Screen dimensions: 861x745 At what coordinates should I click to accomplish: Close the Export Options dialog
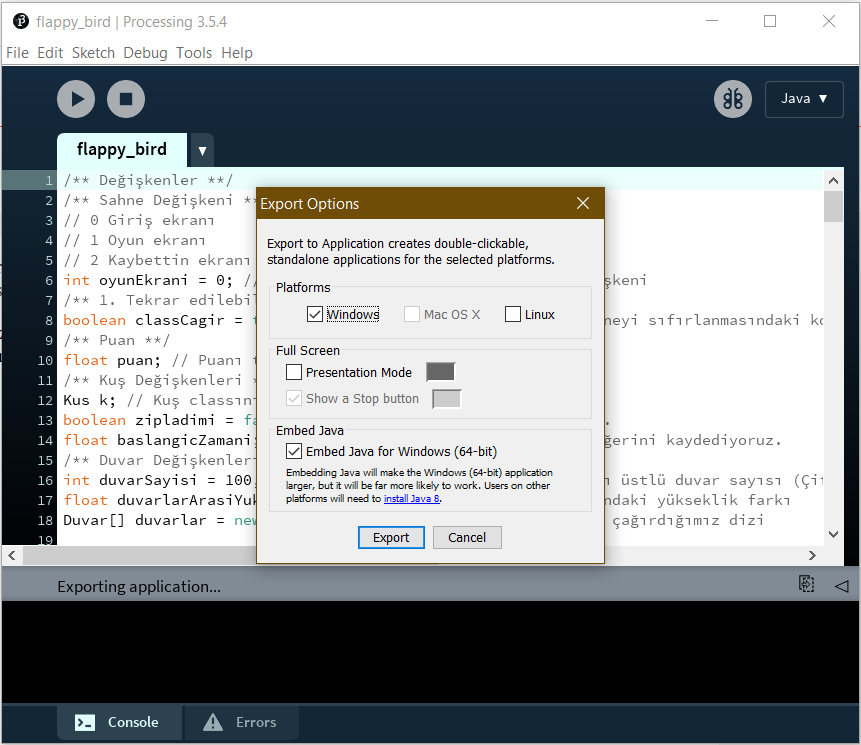tap(583, 203)
